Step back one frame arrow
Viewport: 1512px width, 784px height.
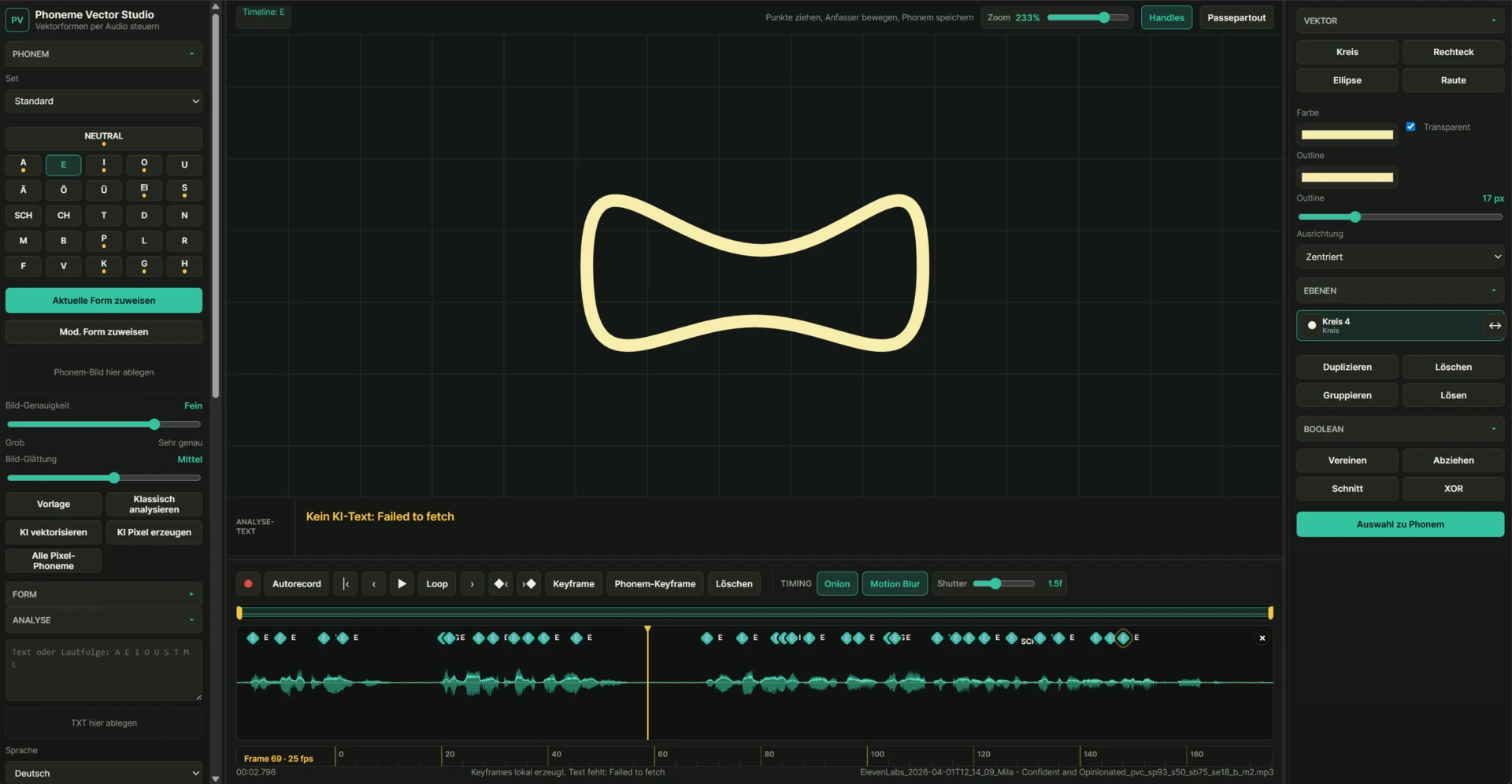point(374,584)
